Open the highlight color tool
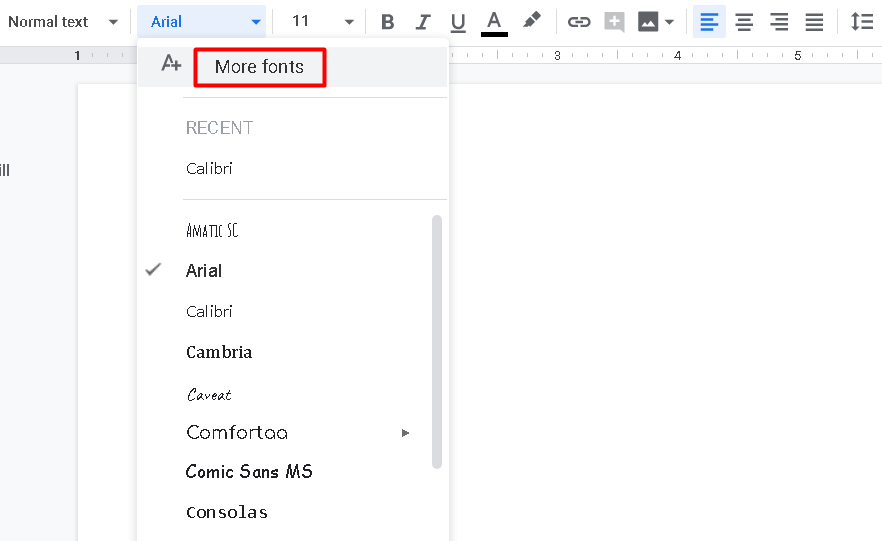This screenshot has width=882, height=541. (x=532, y=21)
